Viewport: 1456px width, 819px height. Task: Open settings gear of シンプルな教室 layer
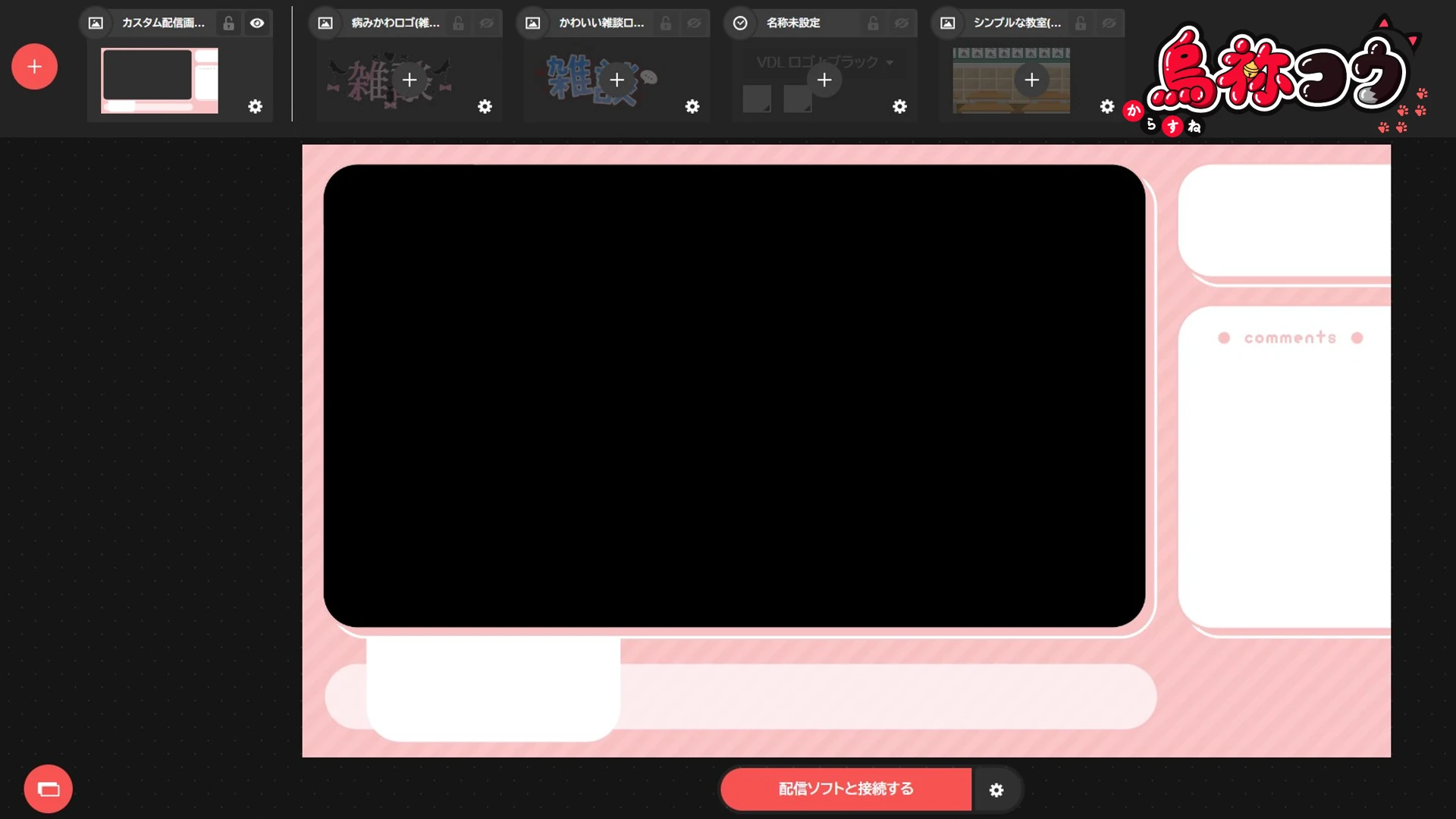tap(1107, 106)
